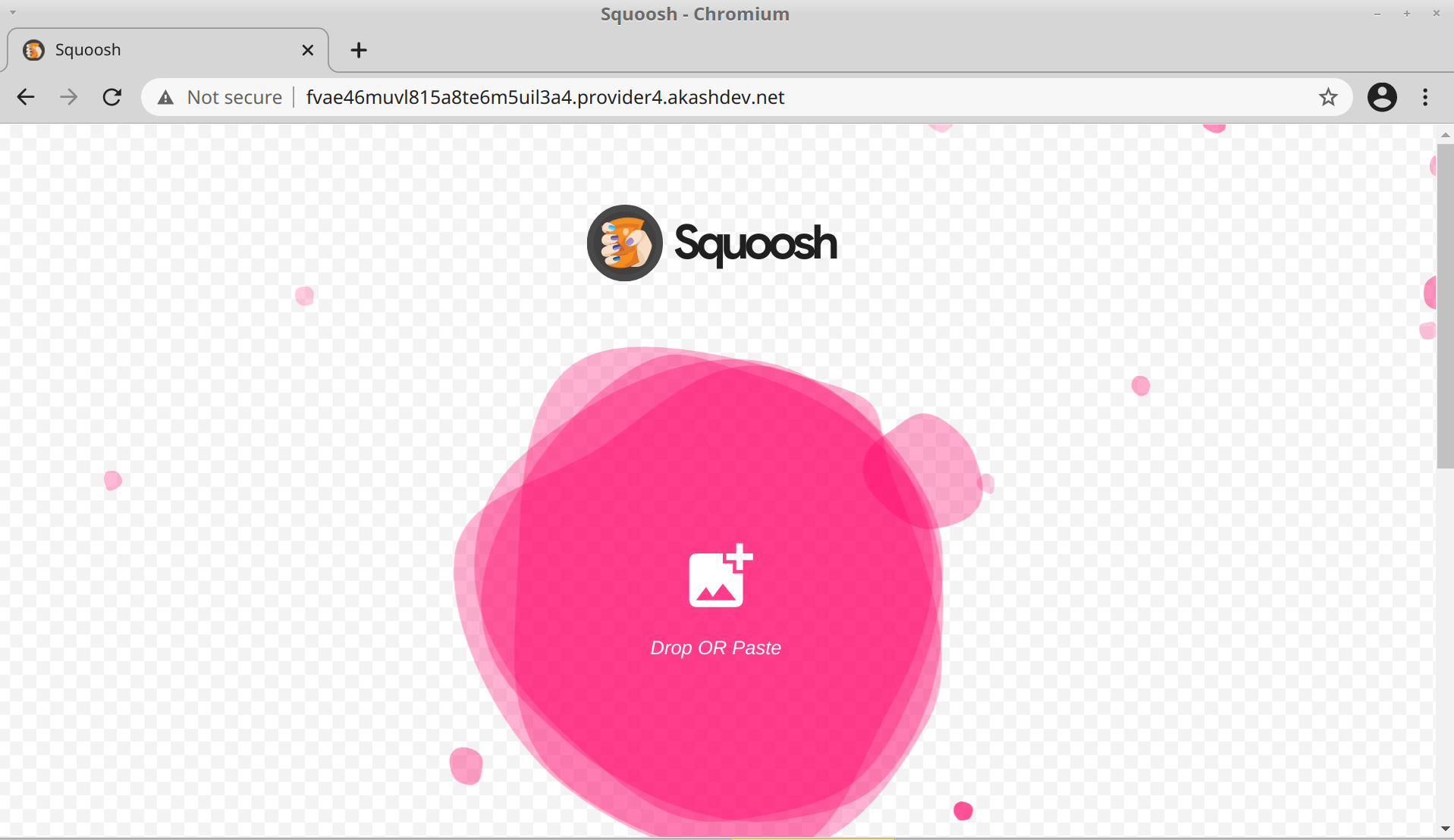Close the Squoosh tab
The width and height of the screenshot is (1454, 840).
coord(307,50)
